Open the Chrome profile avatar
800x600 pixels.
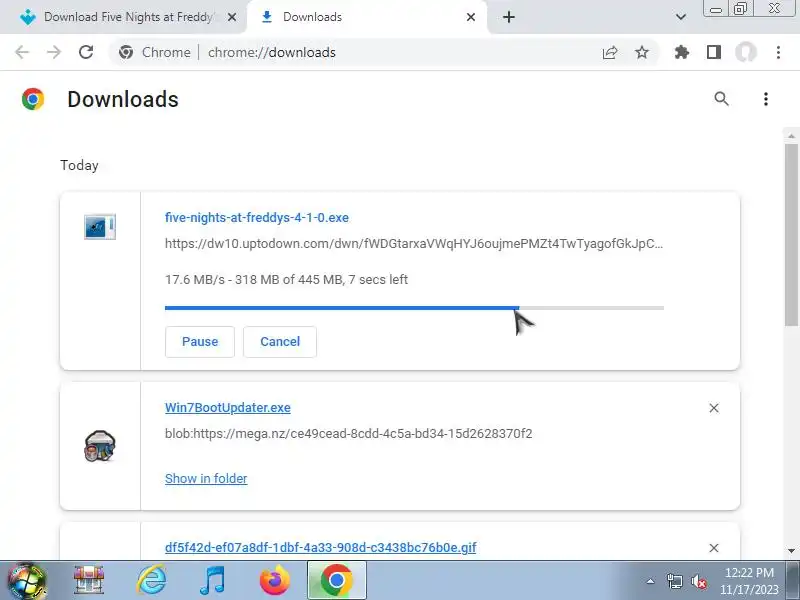coord(745,52)
